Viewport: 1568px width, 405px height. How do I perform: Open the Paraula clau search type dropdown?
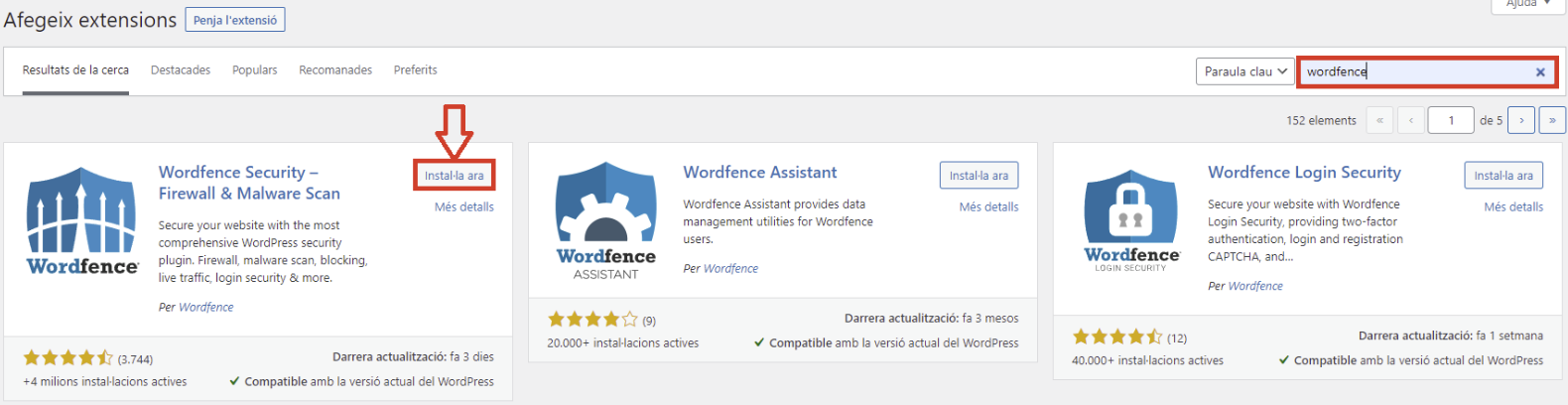1244,71
